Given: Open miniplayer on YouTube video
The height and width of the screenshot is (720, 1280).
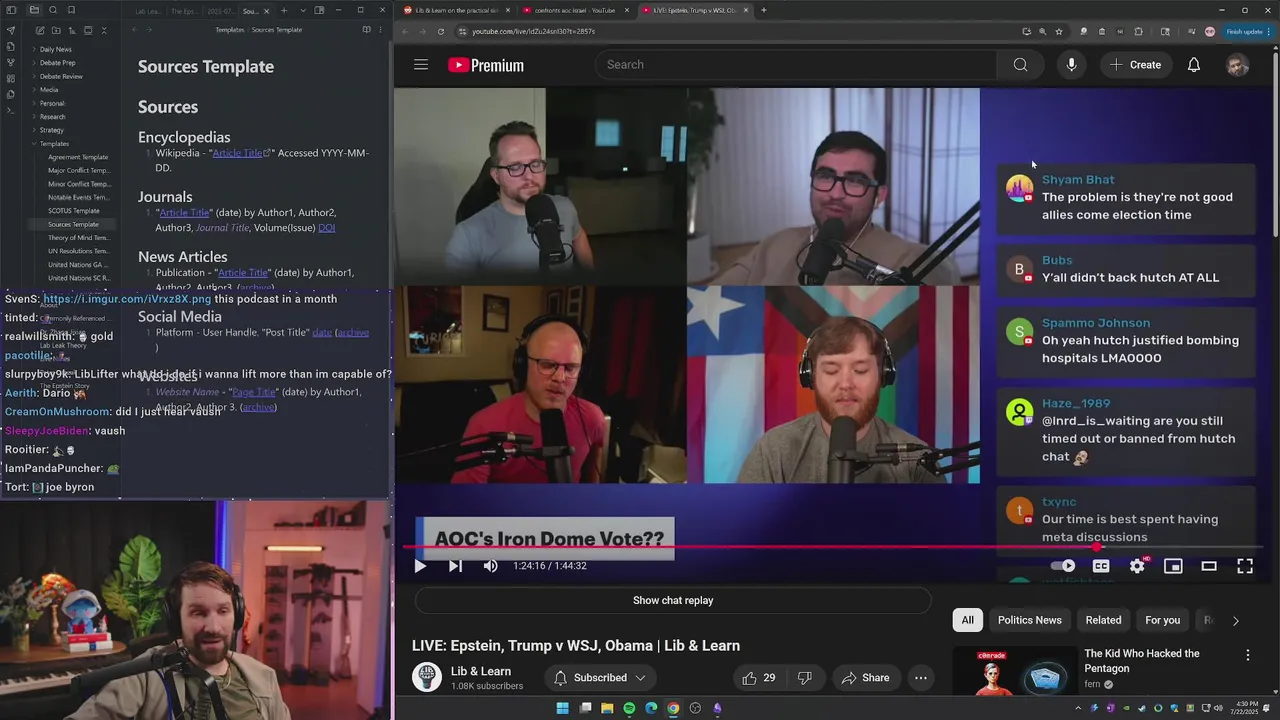Looking at the screenshot, I should coord(1173,566).
